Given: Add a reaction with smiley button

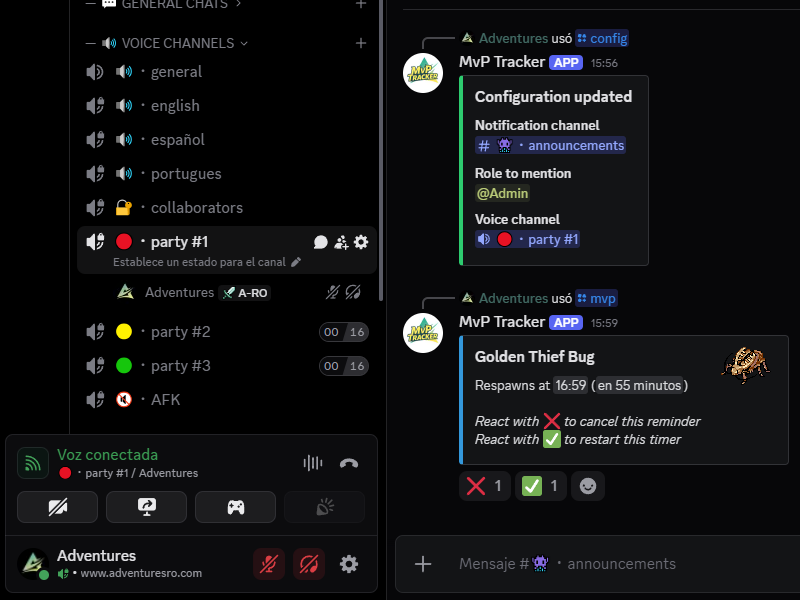Looking at the screenshot, I should click(x=588, y=486).
